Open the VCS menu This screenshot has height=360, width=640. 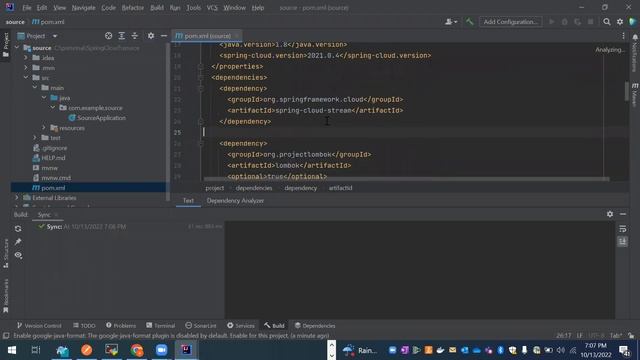pos(212,8)
